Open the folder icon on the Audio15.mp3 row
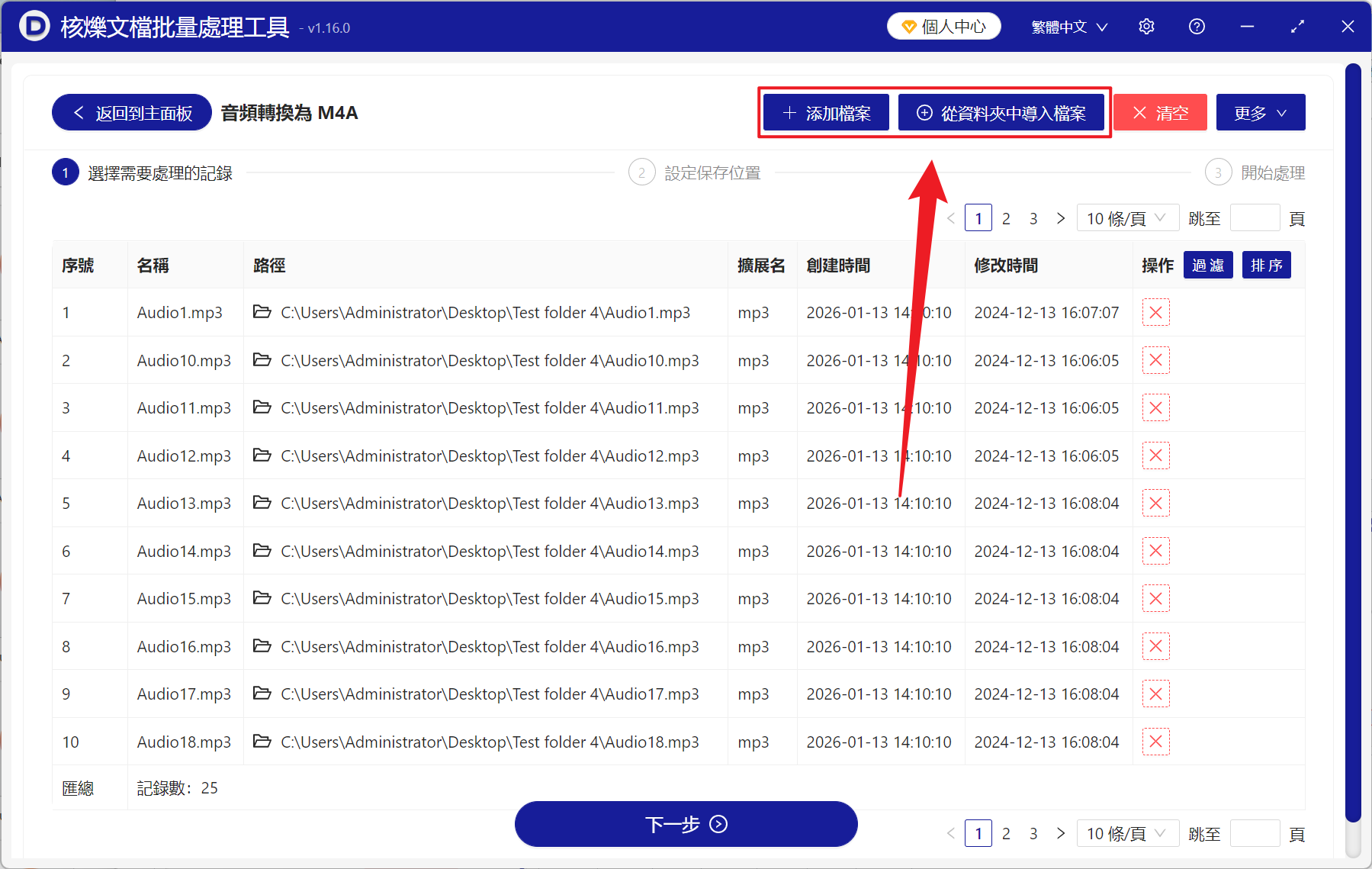Screen dimensions: 1372x869 [262, 598]
